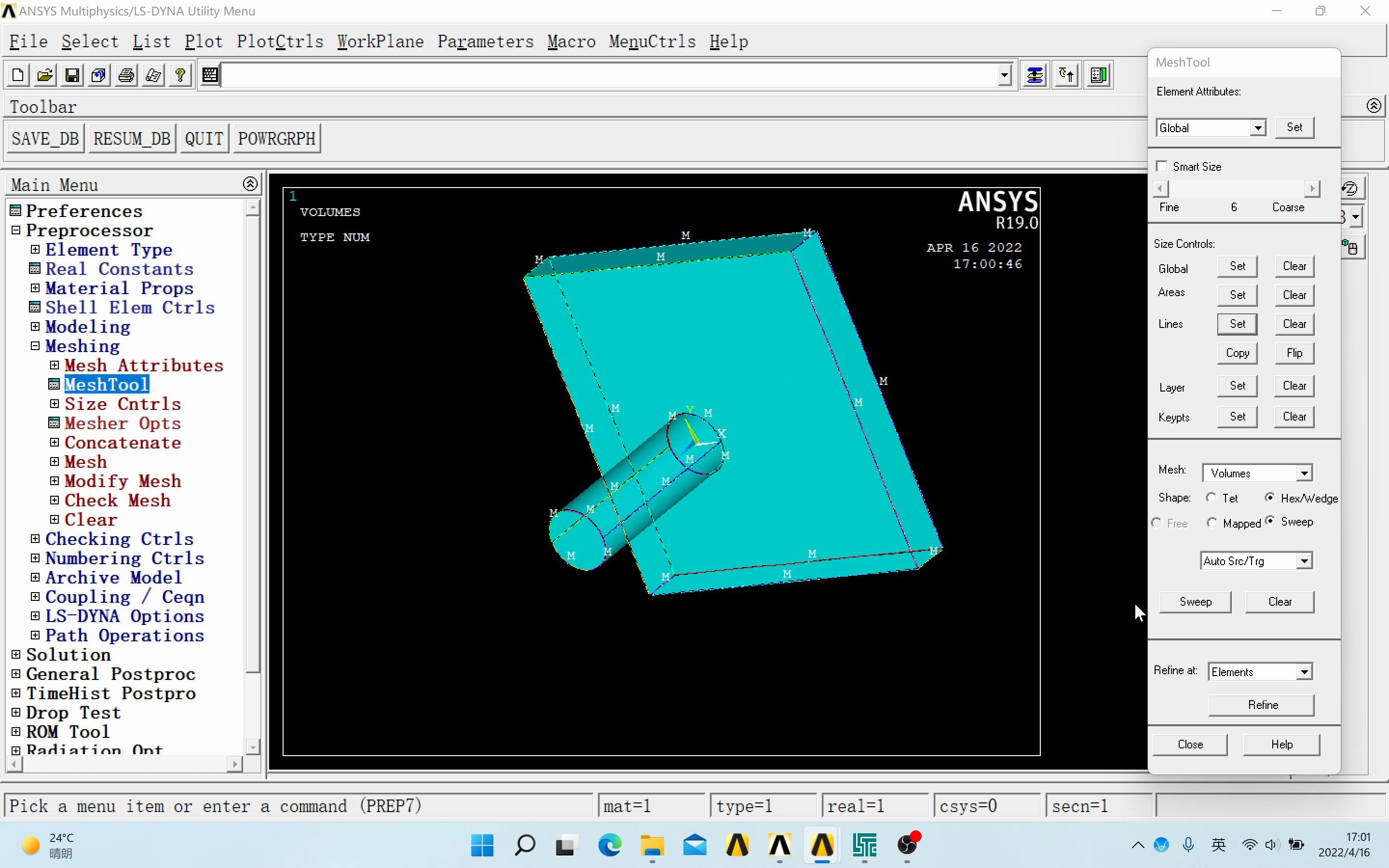1389x868 pixels.
Task: Click the recording app icon with red dot
Action: tap(908, 845)
